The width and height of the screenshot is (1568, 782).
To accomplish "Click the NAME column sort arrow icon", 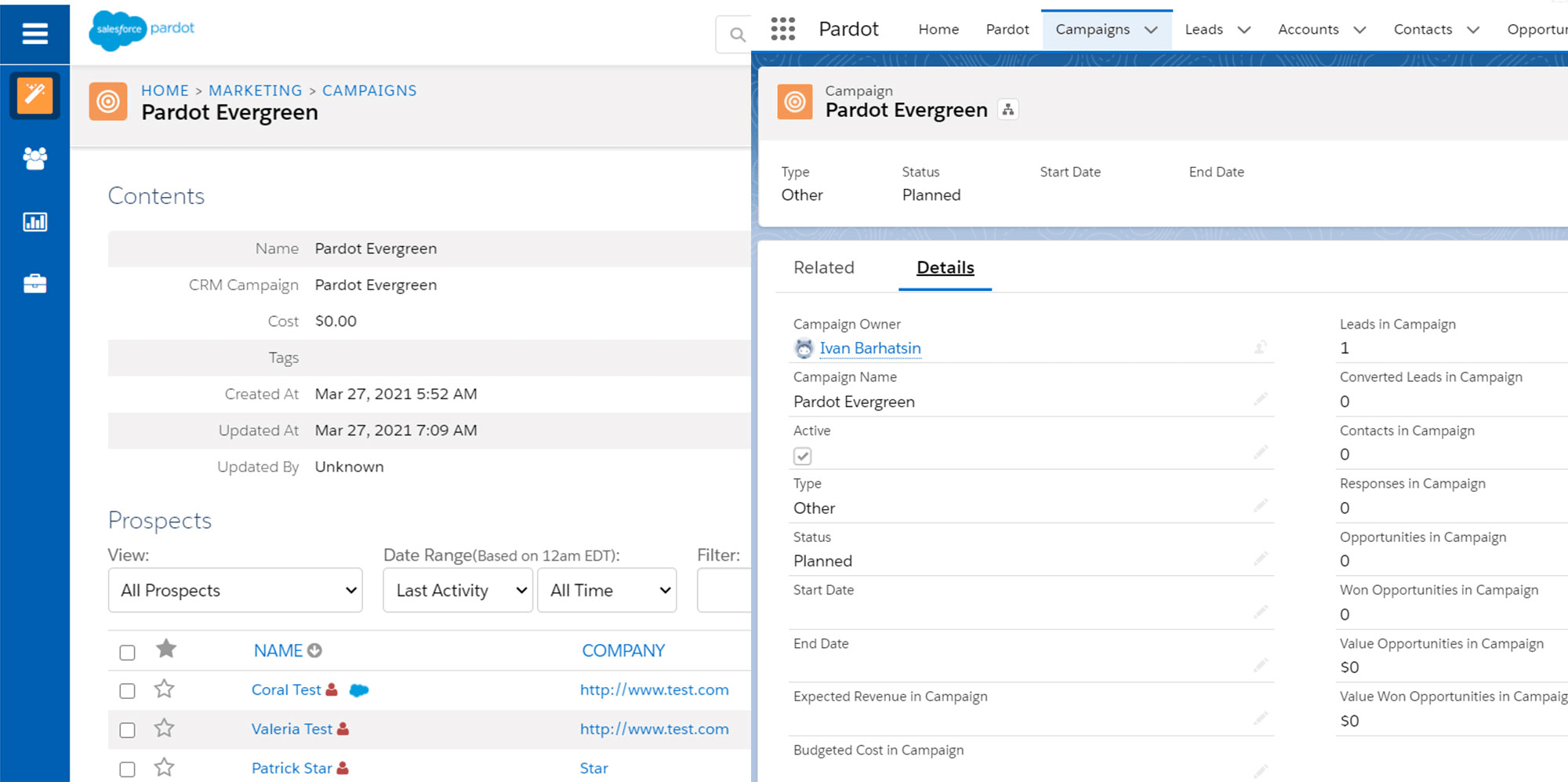I will [x=314, y=650].
